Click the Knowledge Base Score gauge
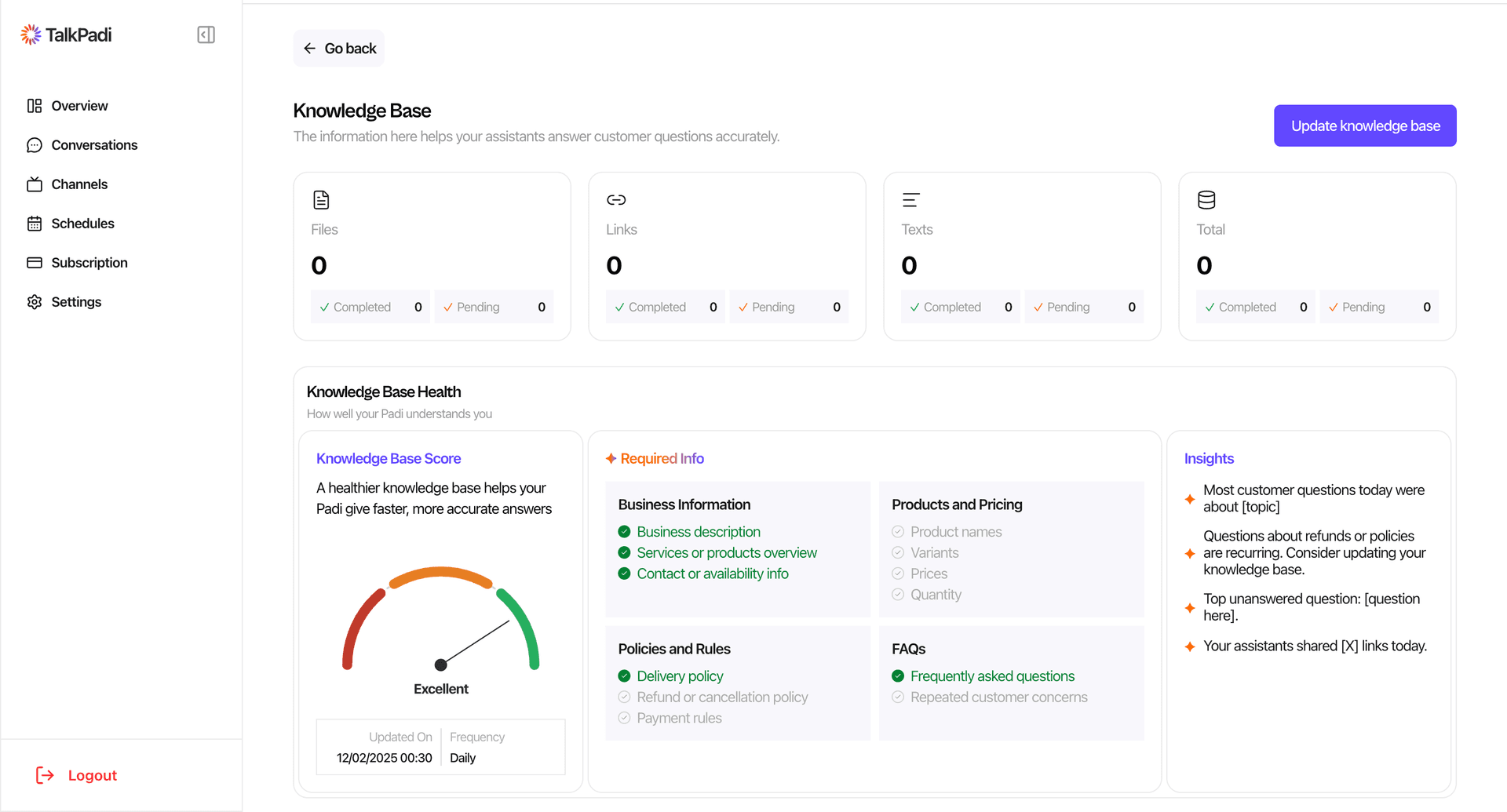 (440, 619)
